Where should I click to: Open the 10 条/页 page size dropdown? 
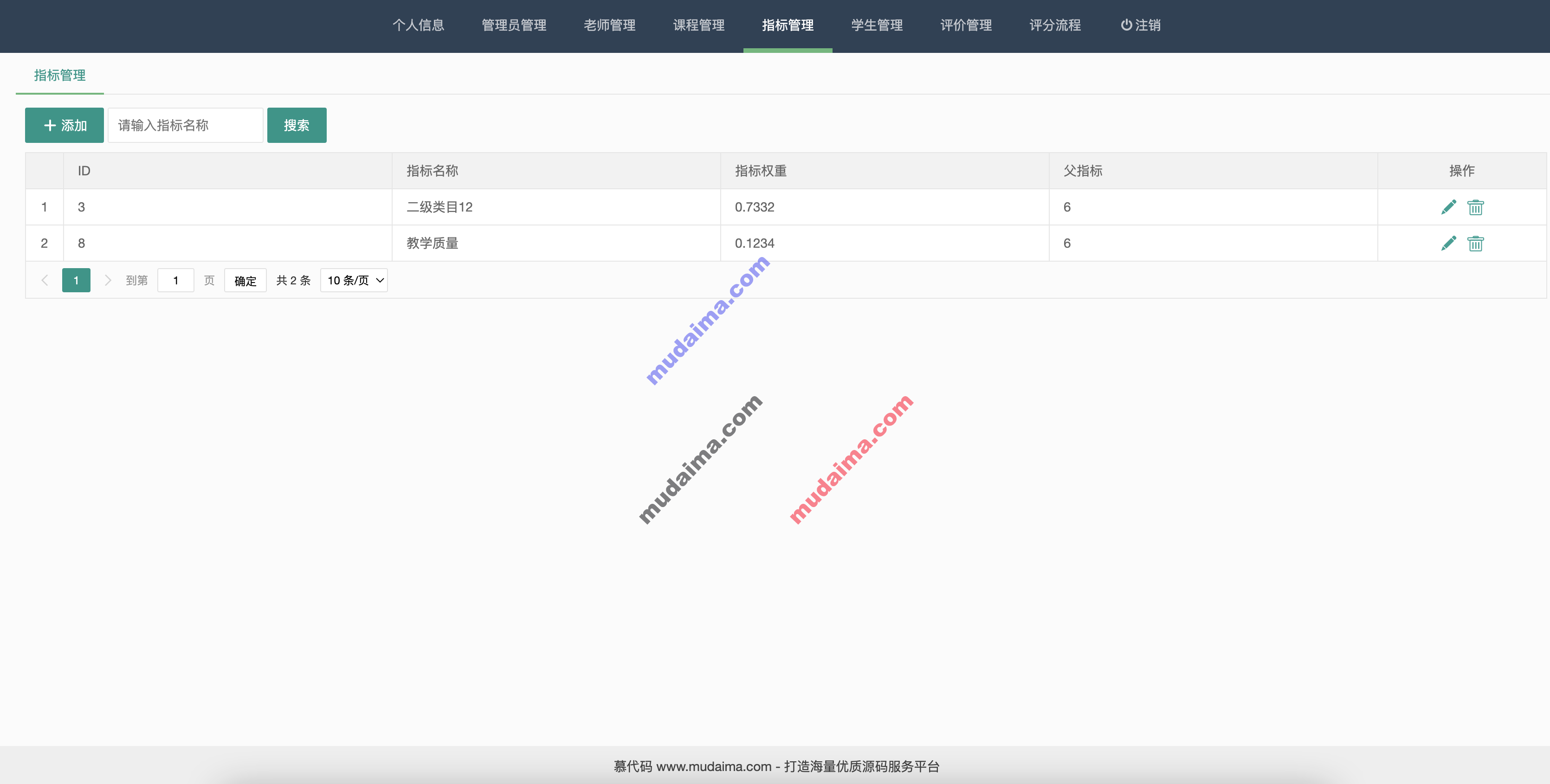click(354, 280)
